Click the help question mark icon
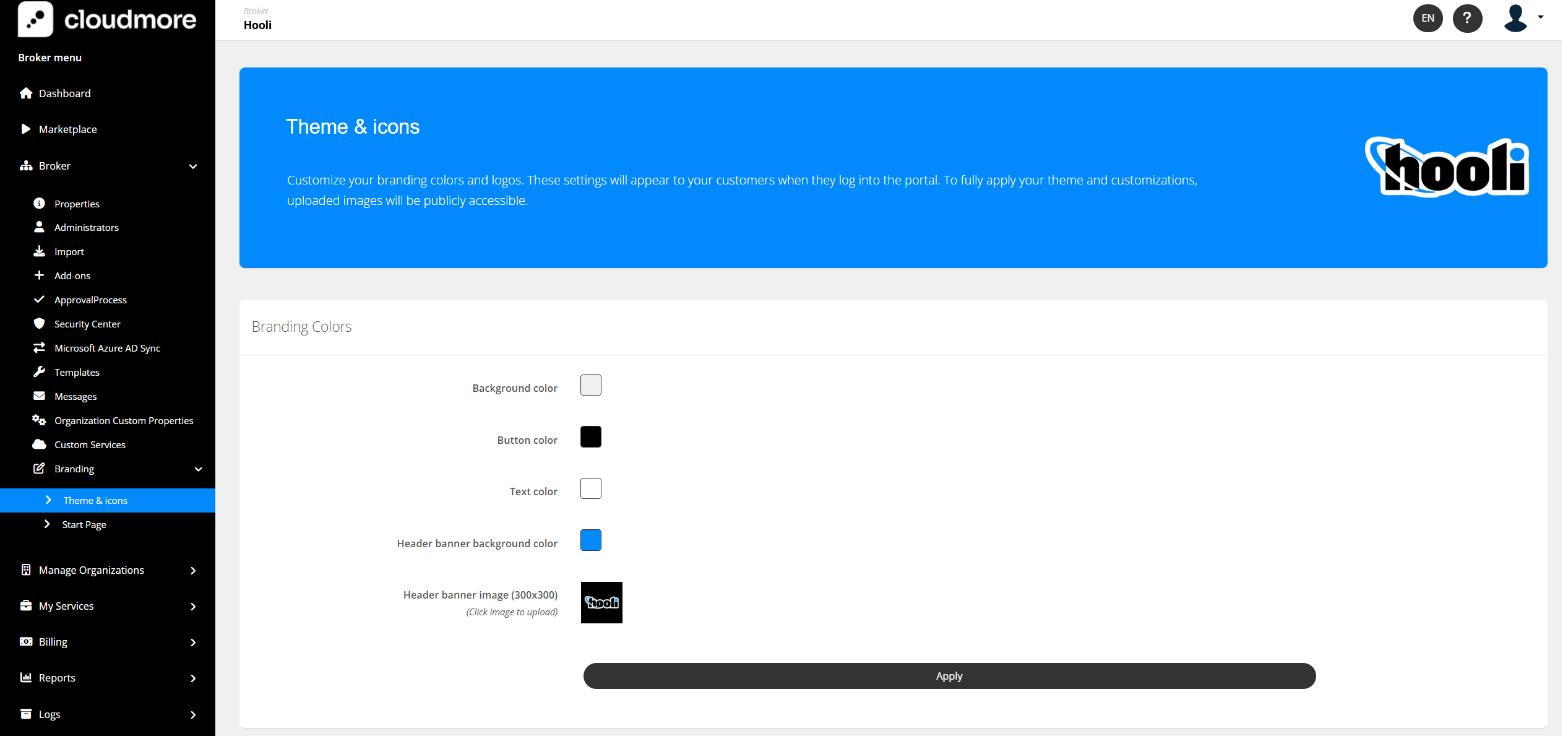Screen dimensions: 1568x736 pos(1467,19)
